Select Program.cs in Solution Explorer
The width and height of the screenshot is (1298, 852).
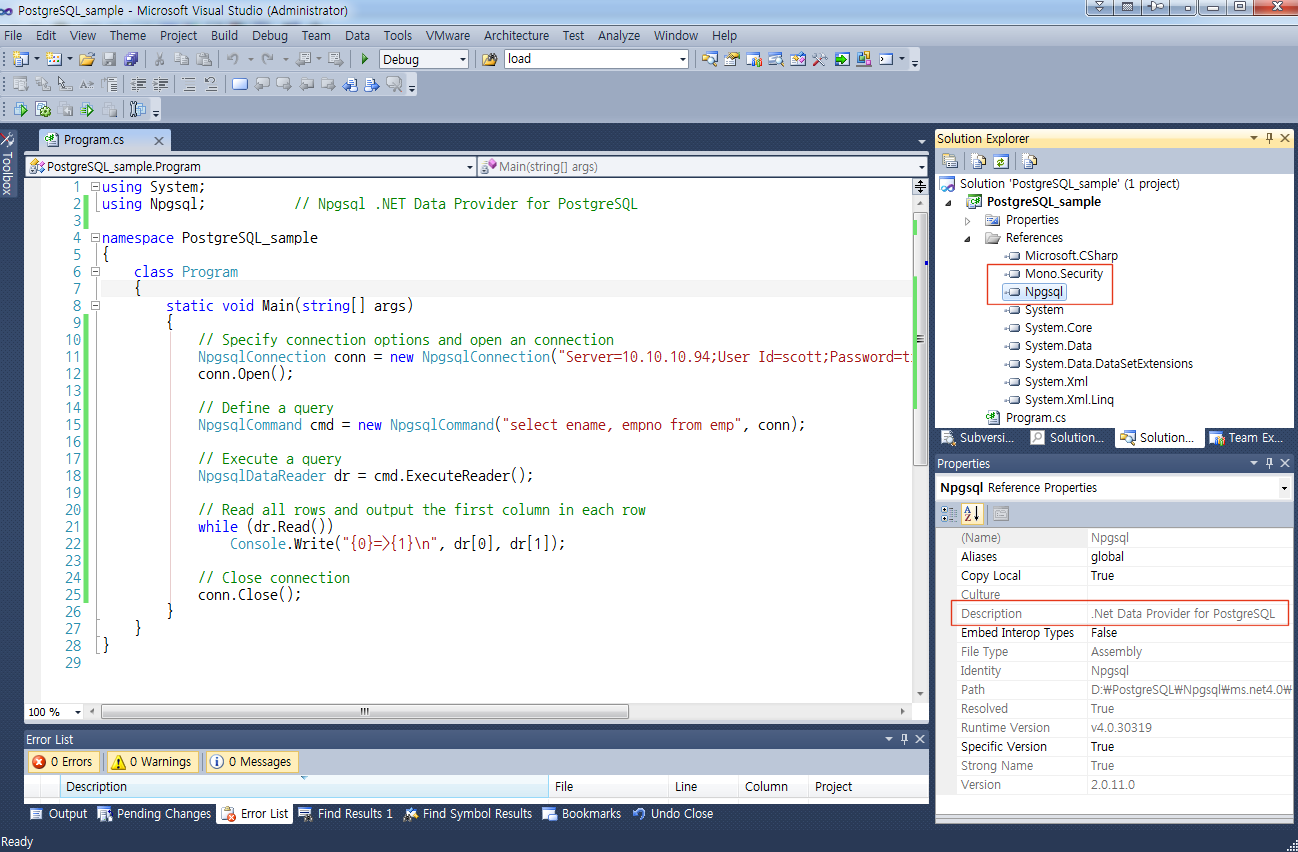(1035, 418)
